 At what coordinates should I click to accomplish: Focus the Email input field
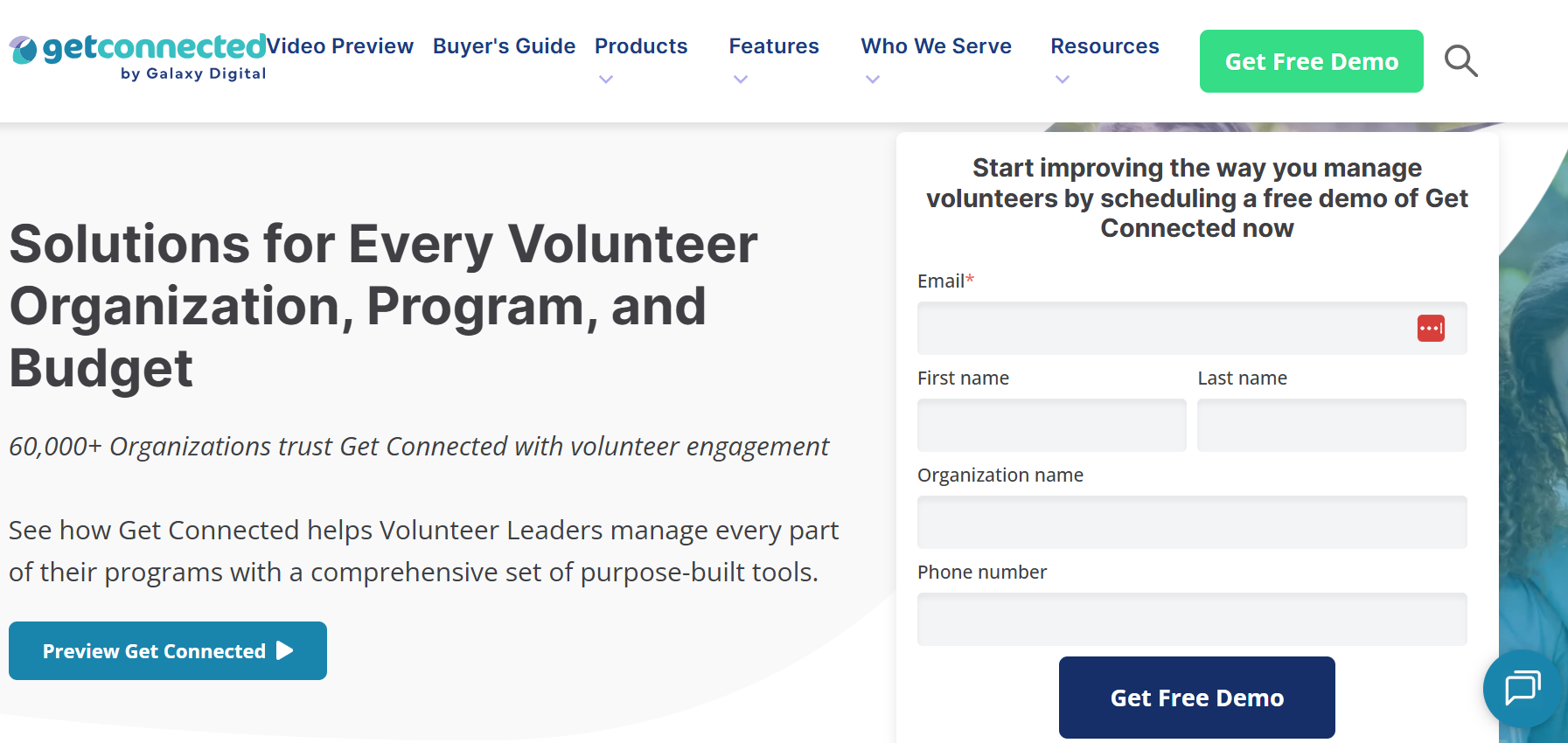click(x=1163, y=329)
